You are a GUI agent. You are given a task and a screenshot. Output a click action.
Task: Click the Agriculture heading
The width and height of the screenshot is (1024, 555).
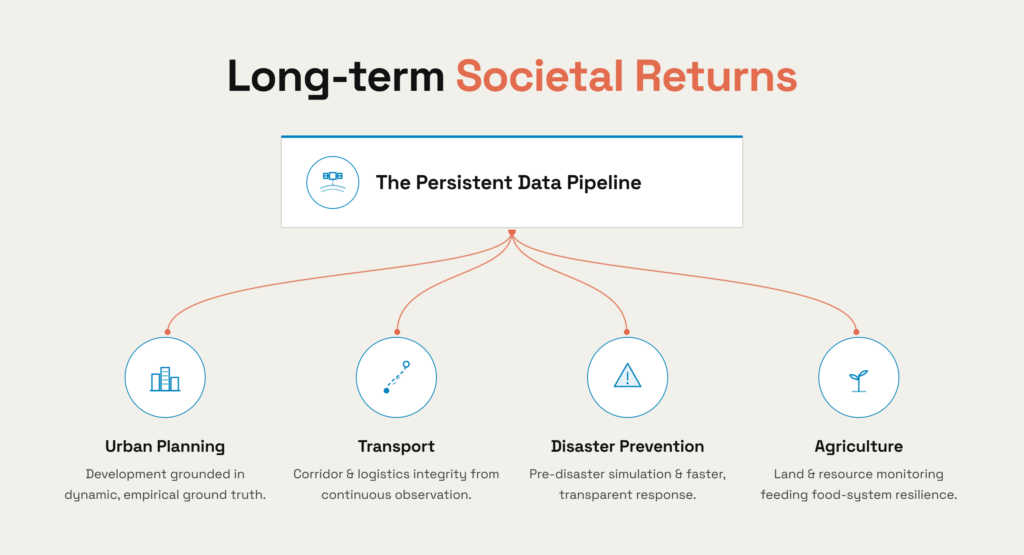(859, 447)
